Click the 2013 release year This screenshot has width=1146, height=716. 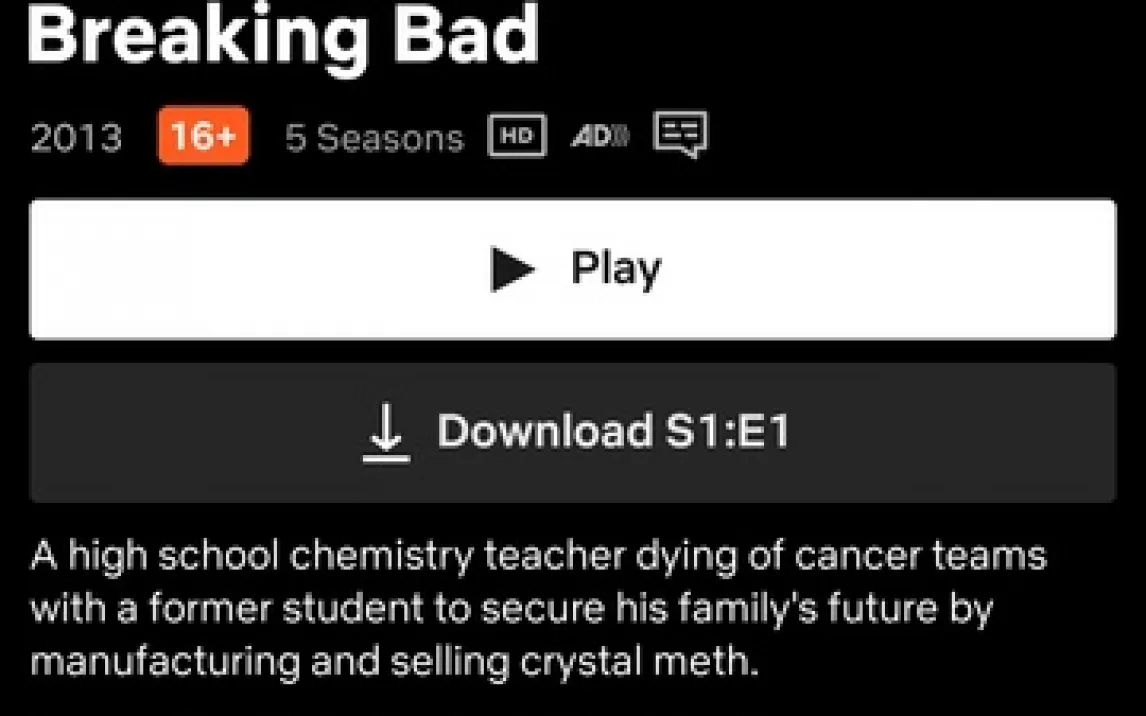point(76,138)
